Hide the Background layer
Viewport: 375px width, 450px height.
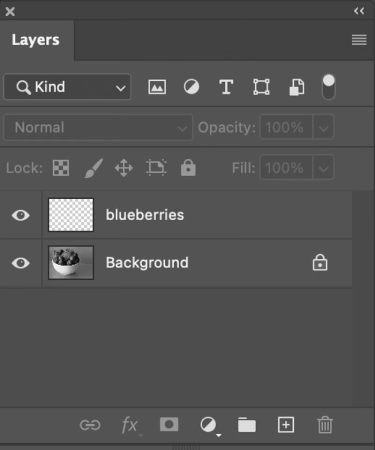coord(21,263)
